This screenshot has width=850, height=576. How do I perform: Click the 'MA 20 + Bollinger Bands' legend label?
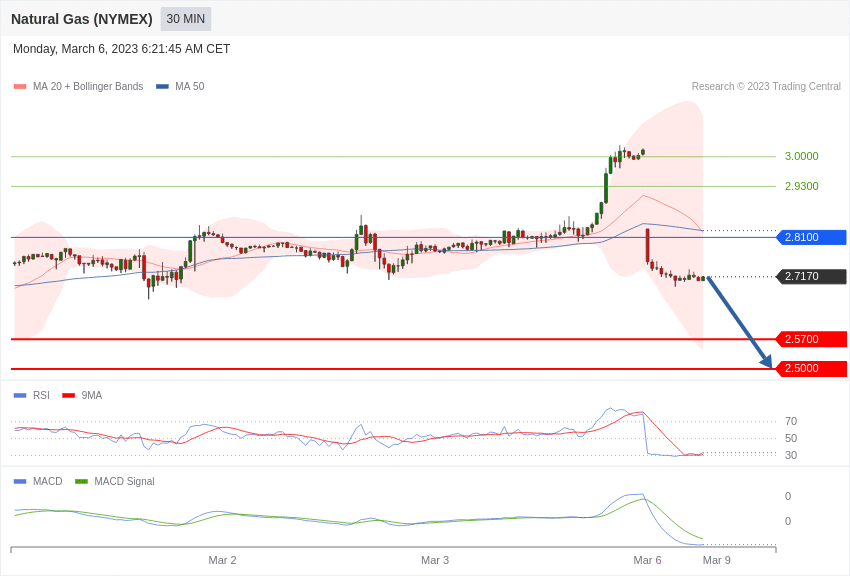point(88,87)
